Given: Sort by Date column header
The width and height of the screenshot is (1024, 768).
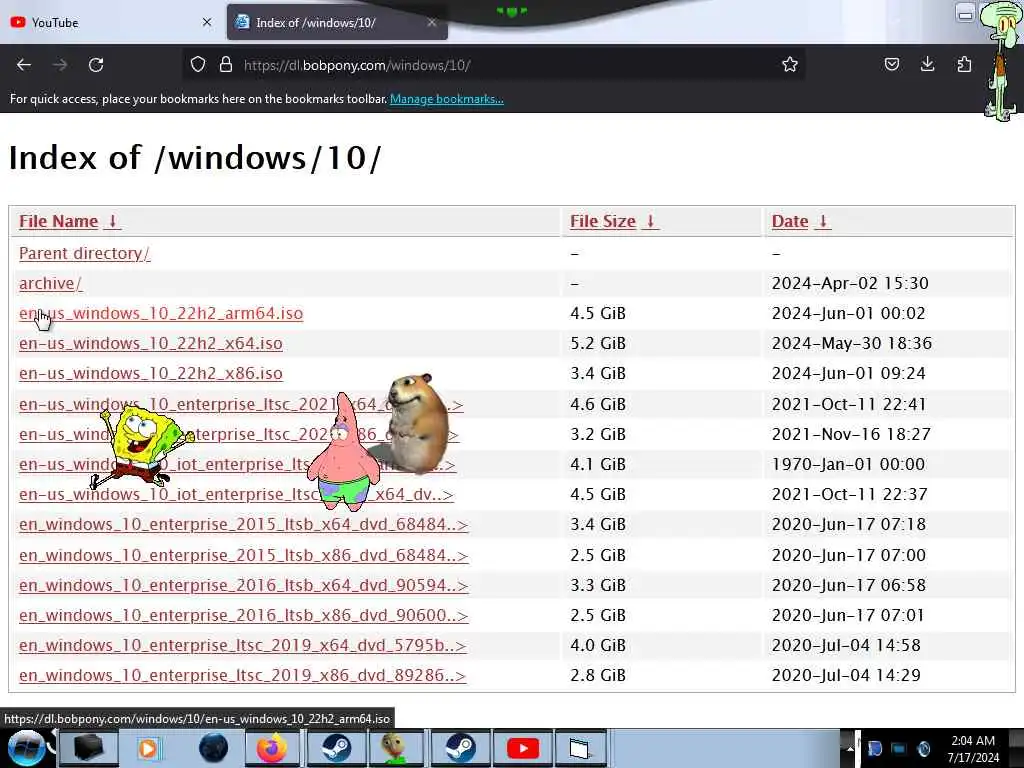Looking at the screenshot, I should coord(801,221).
